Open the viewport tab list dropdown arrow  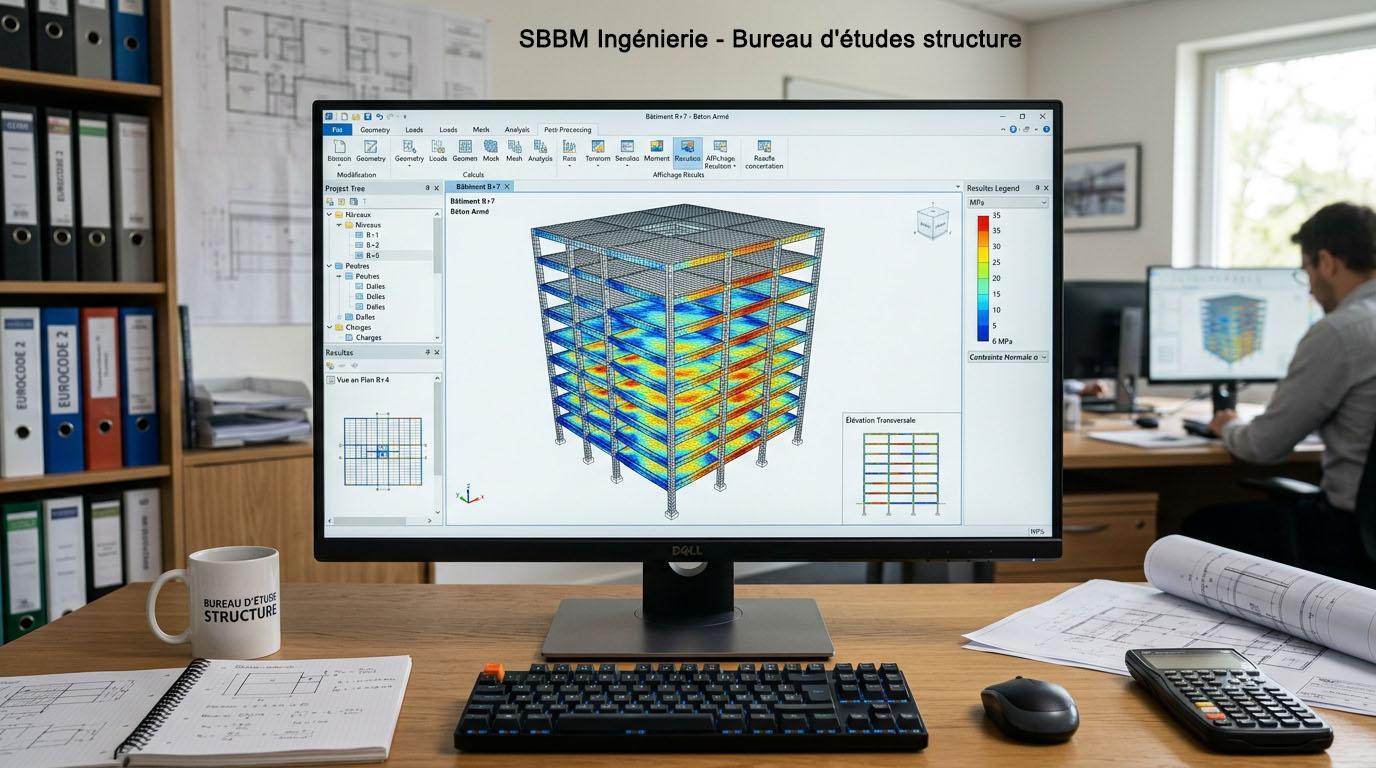pos(958,187)
